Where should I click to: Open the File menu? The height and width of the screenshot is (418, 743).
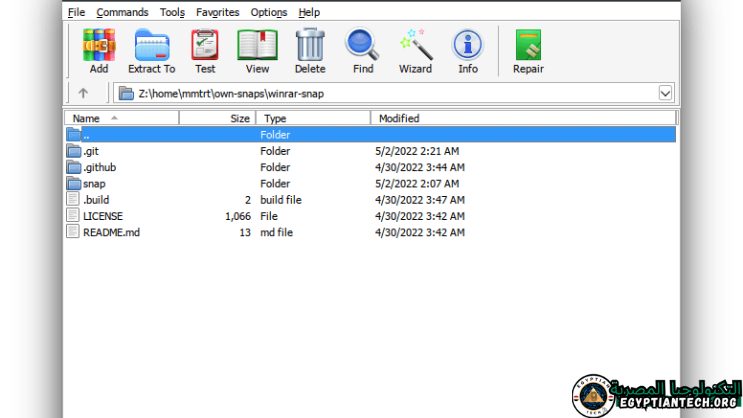click(77, 12)
